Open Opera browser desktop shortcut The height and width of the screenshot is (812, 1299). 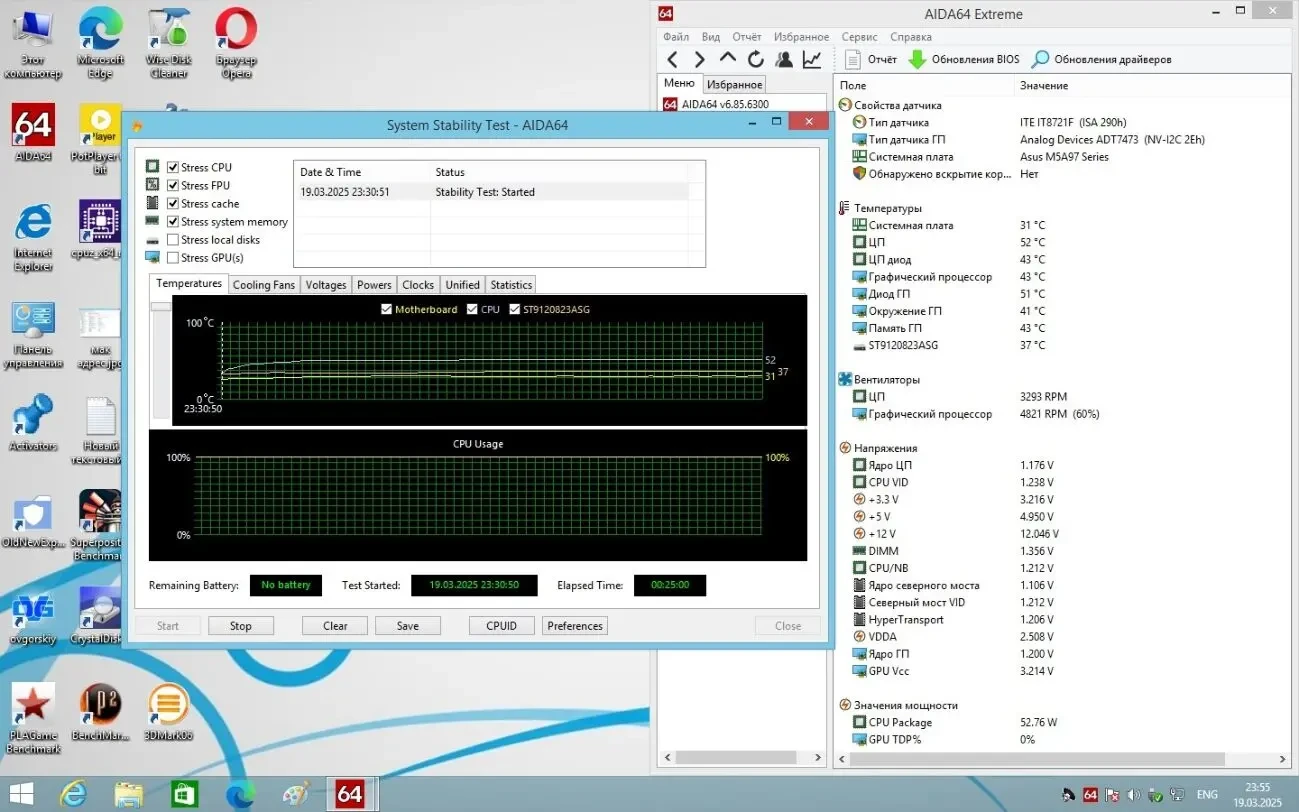pos(236,45)
